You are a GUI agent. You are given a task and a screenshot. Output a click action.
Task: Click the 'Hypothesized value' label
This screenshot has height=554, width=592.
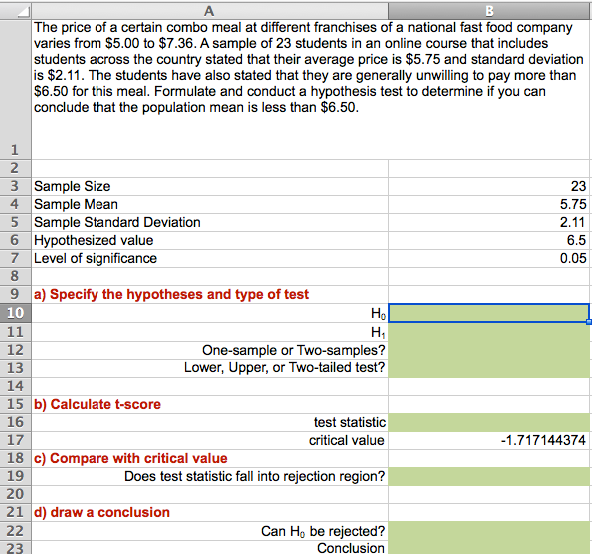(x=94, y=241)
